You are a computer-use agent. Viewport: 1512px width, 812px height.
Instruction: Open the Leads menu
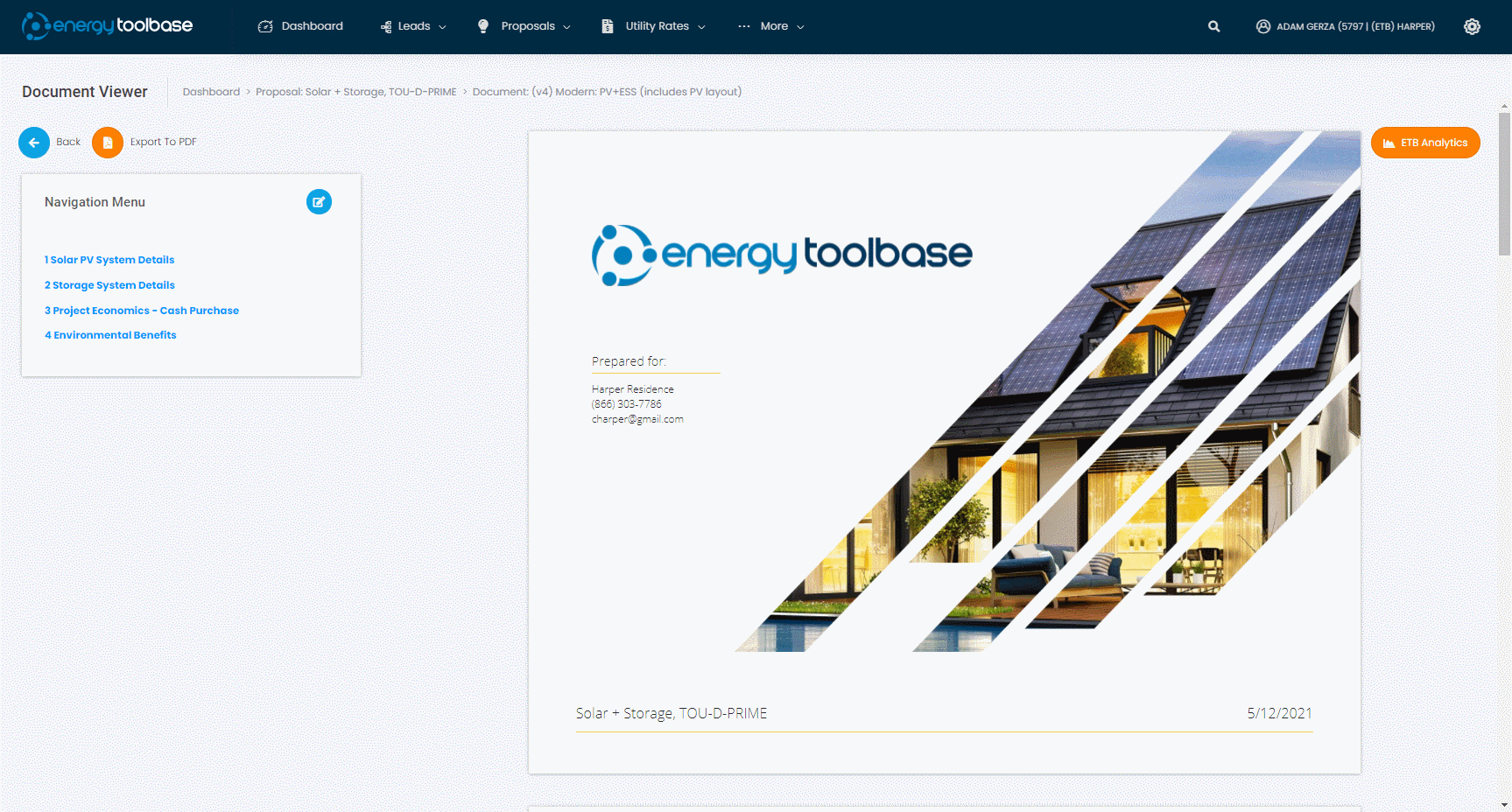(x=413, y=26)
